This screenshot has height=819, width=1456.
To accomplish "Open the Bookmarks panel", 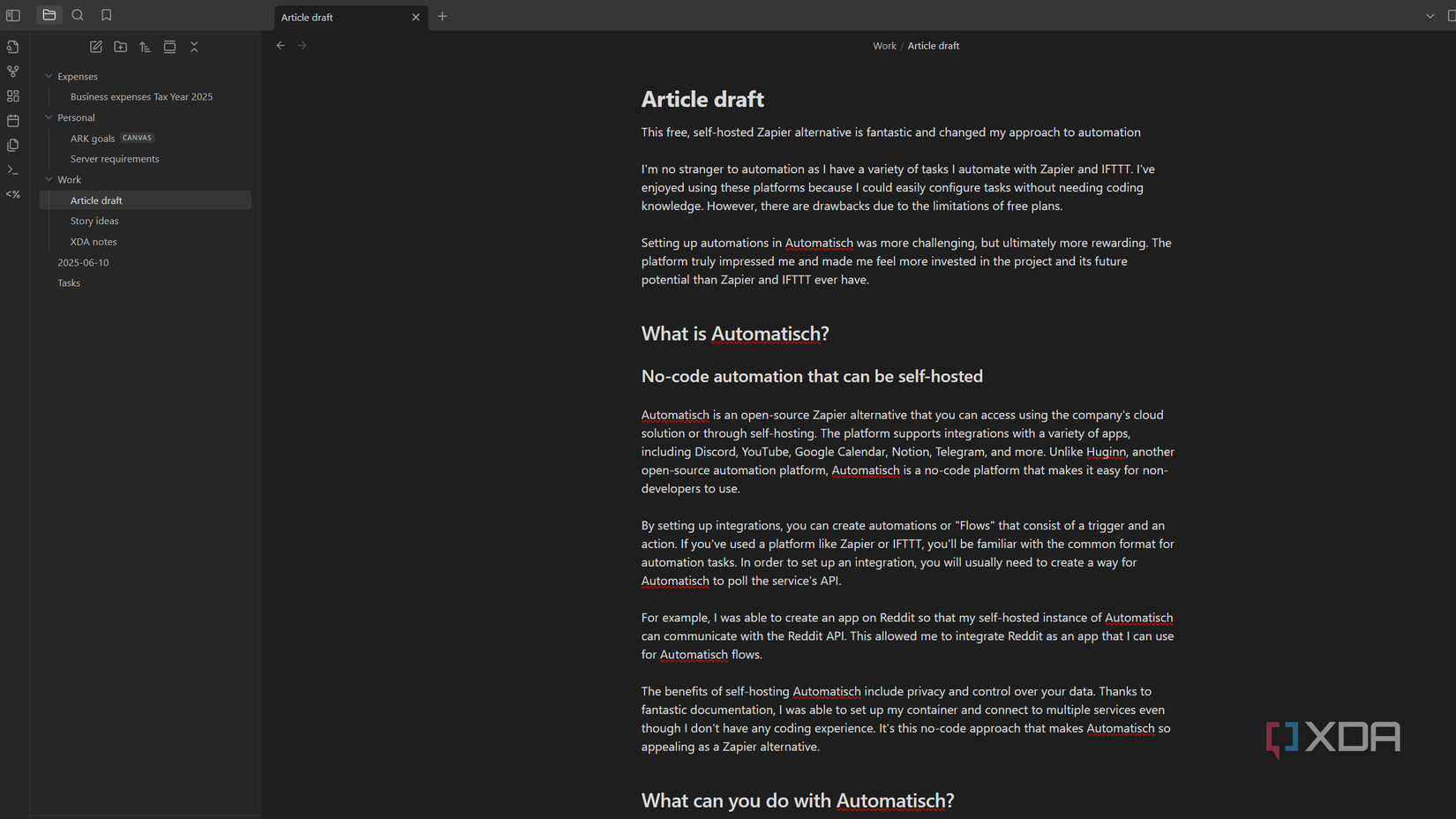I will click(x=106, y=15).
